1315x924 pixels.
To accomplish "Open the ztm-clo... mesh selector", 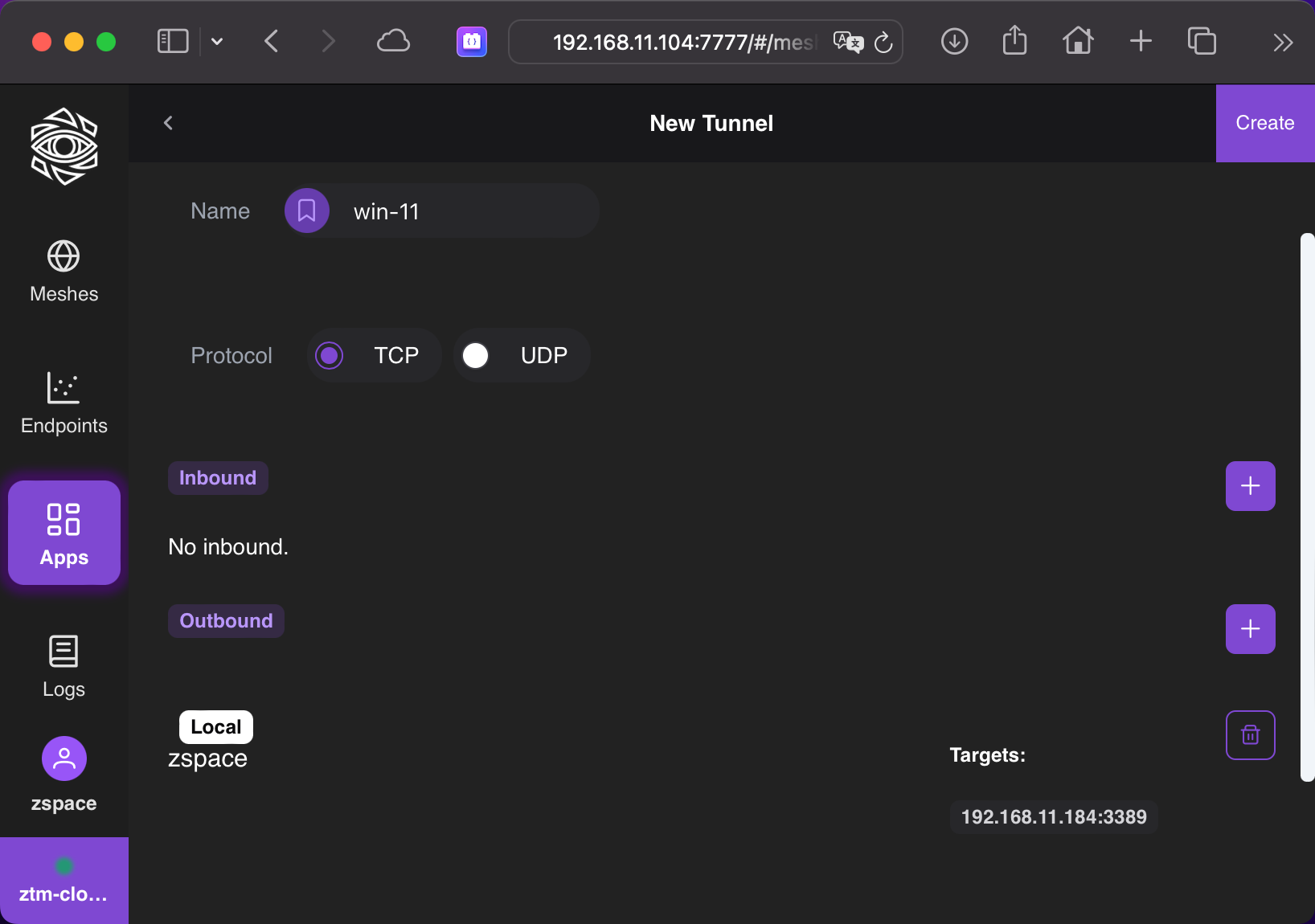I will [x=64, y=881].
